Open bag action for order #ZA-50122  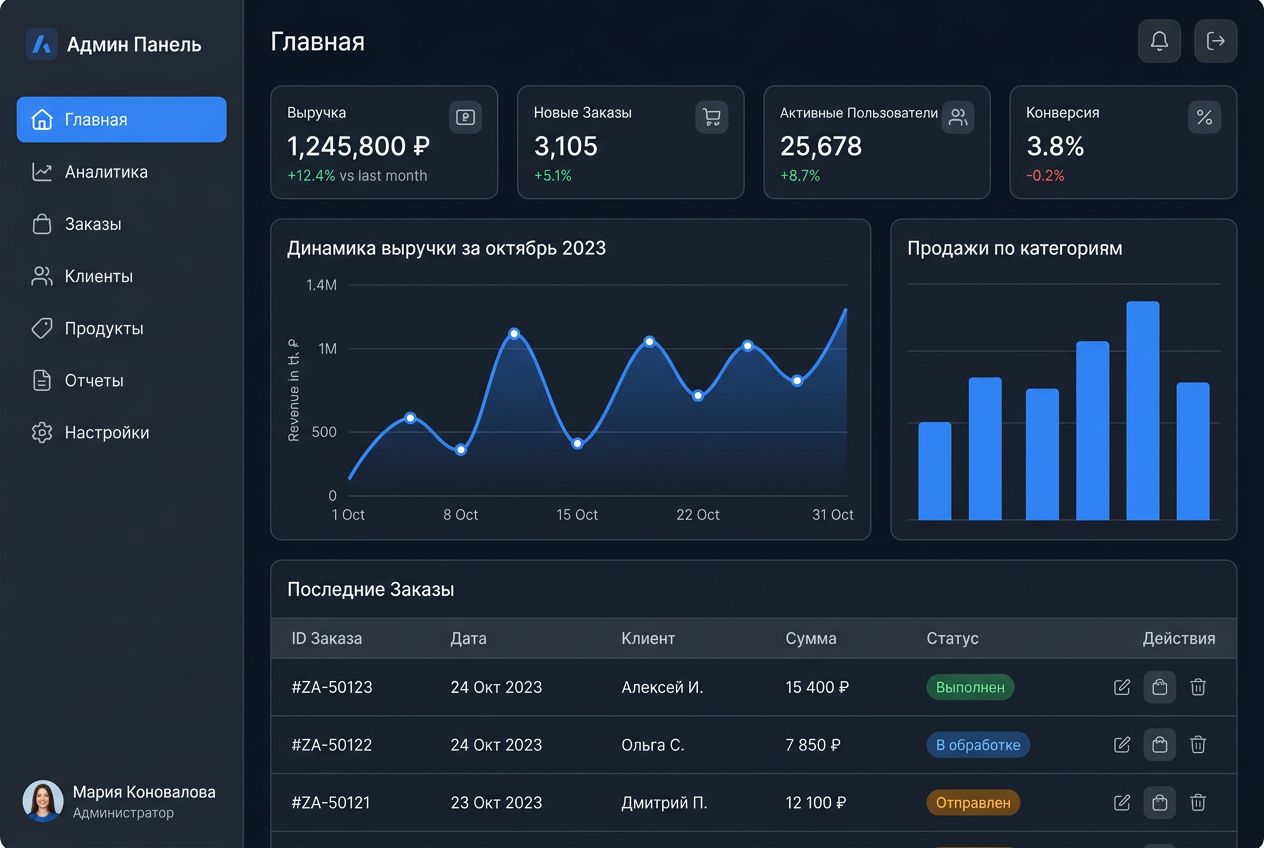point(1160,745)
